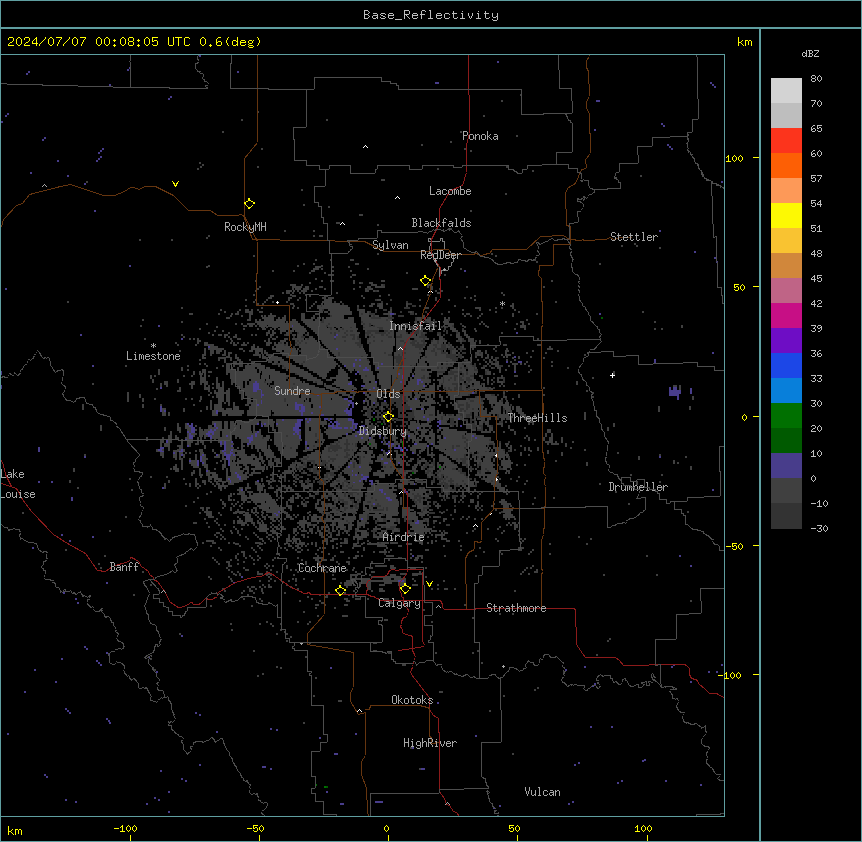862x842 pixels.
Task: Click the asterisk marker above Limestone label
Action: click(x=153, y=346)
